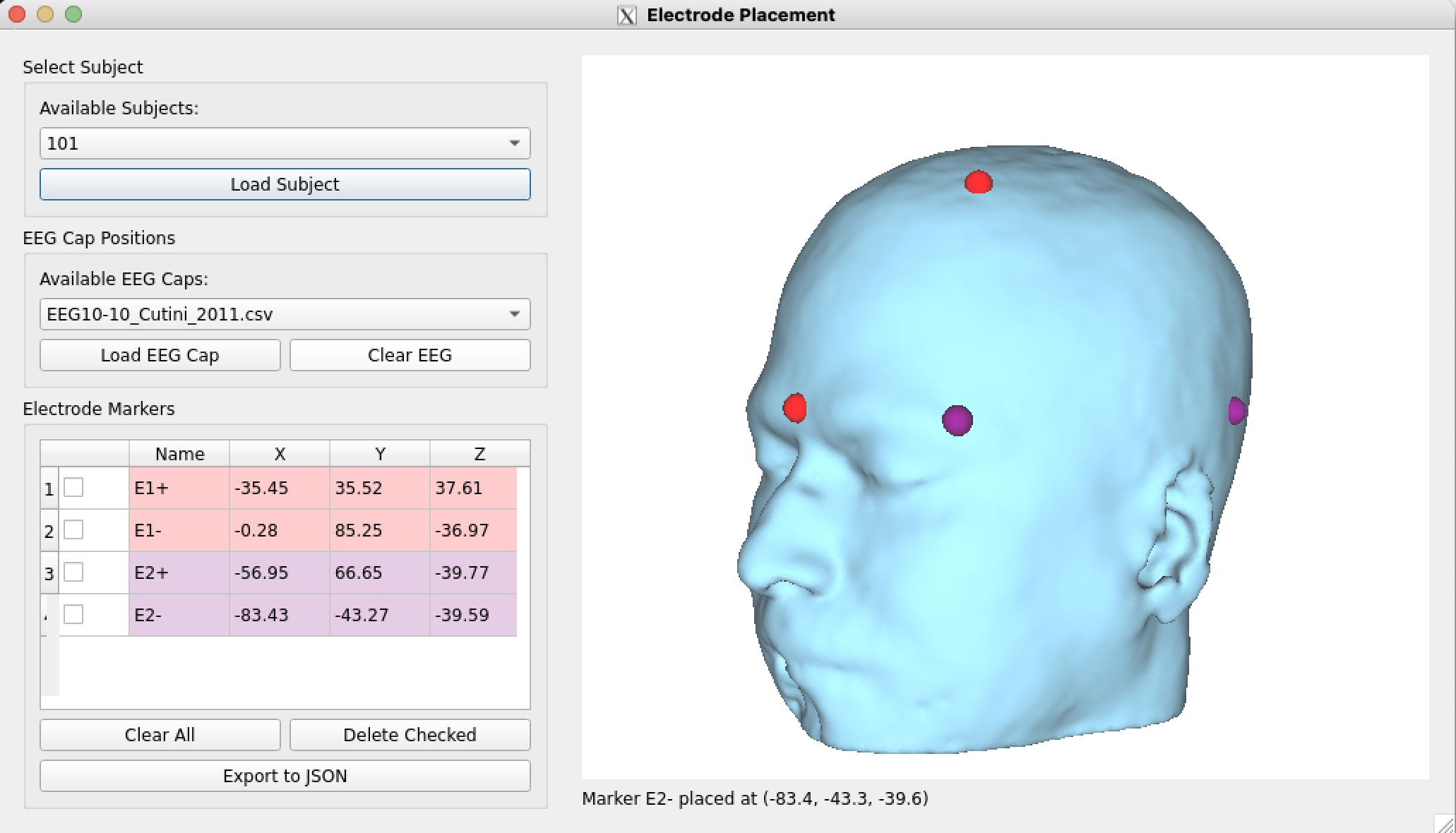Screen dimensions: 1456x833
Task: Check the E2+ marker checkbox
Action: tap(73, 573)
